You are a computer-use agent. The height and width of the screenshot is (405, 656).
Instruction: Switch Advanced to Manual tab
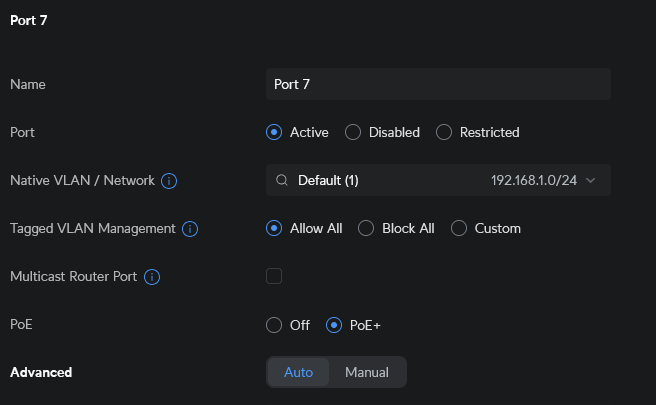click(367, 372)
